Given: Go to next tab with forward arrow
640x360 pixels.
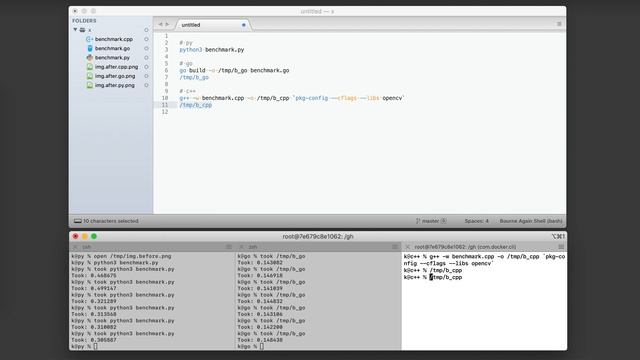Looking at the screenshot, I should [x=167, y=24].
